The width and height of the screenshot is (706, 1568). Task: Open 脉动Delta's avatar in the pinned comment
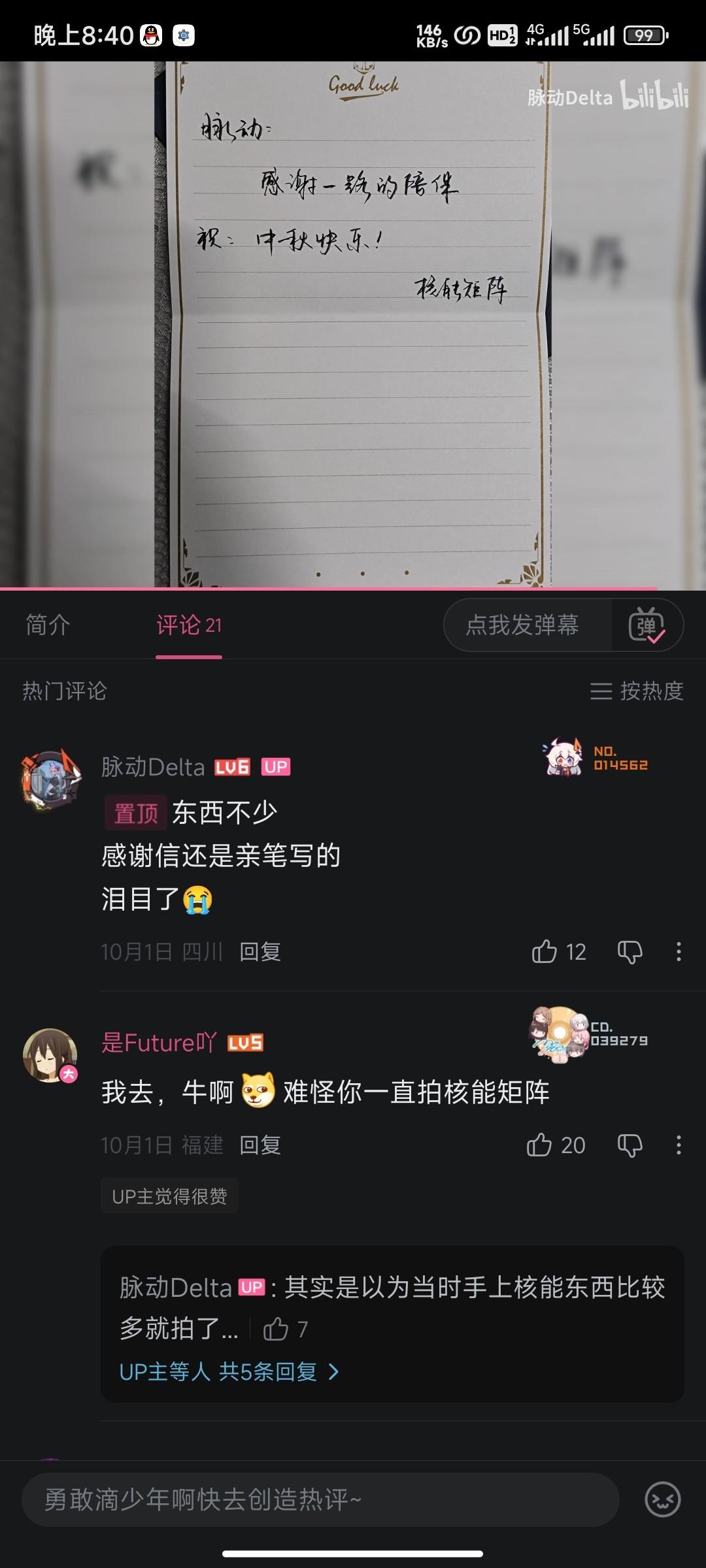pyautogui.click(x=51, y=779)
